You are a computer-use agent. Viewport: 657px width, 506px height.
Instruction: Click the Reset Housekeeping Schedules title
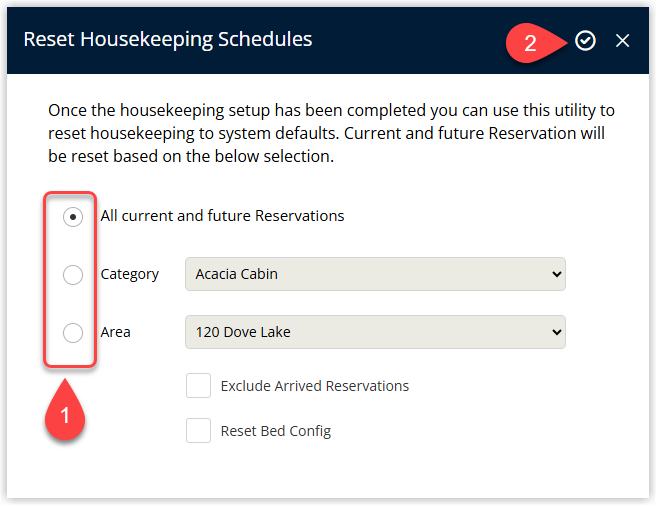[168, 39]
